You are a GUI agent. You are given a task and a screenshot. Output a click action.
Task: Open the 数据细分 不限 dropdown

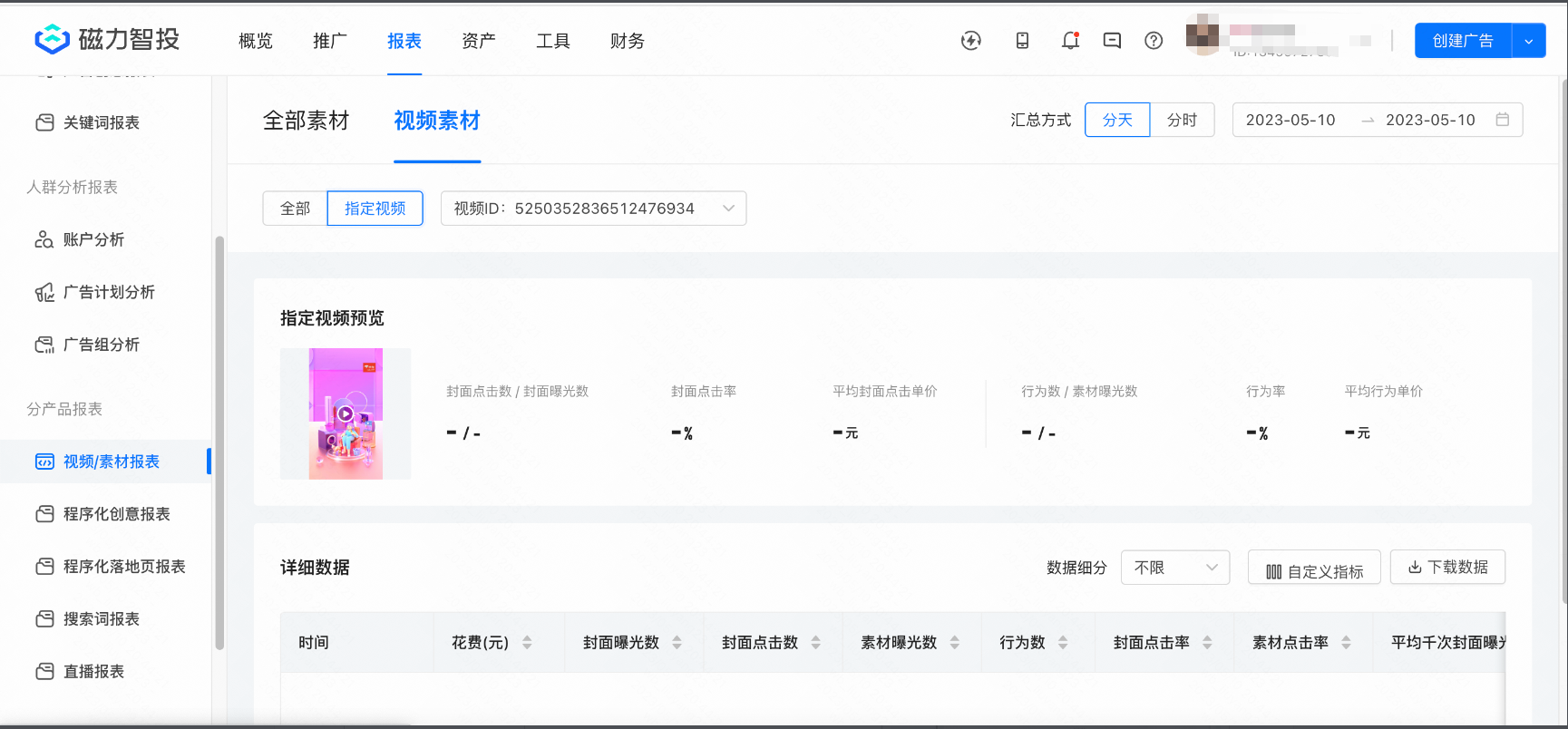(1175, 568)
